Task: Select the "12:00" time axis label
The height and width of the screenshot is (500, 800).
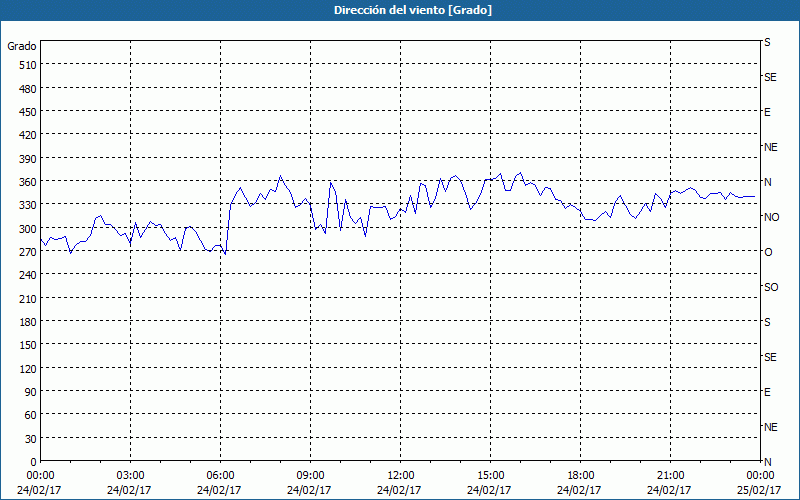Action: coord(401,476)
